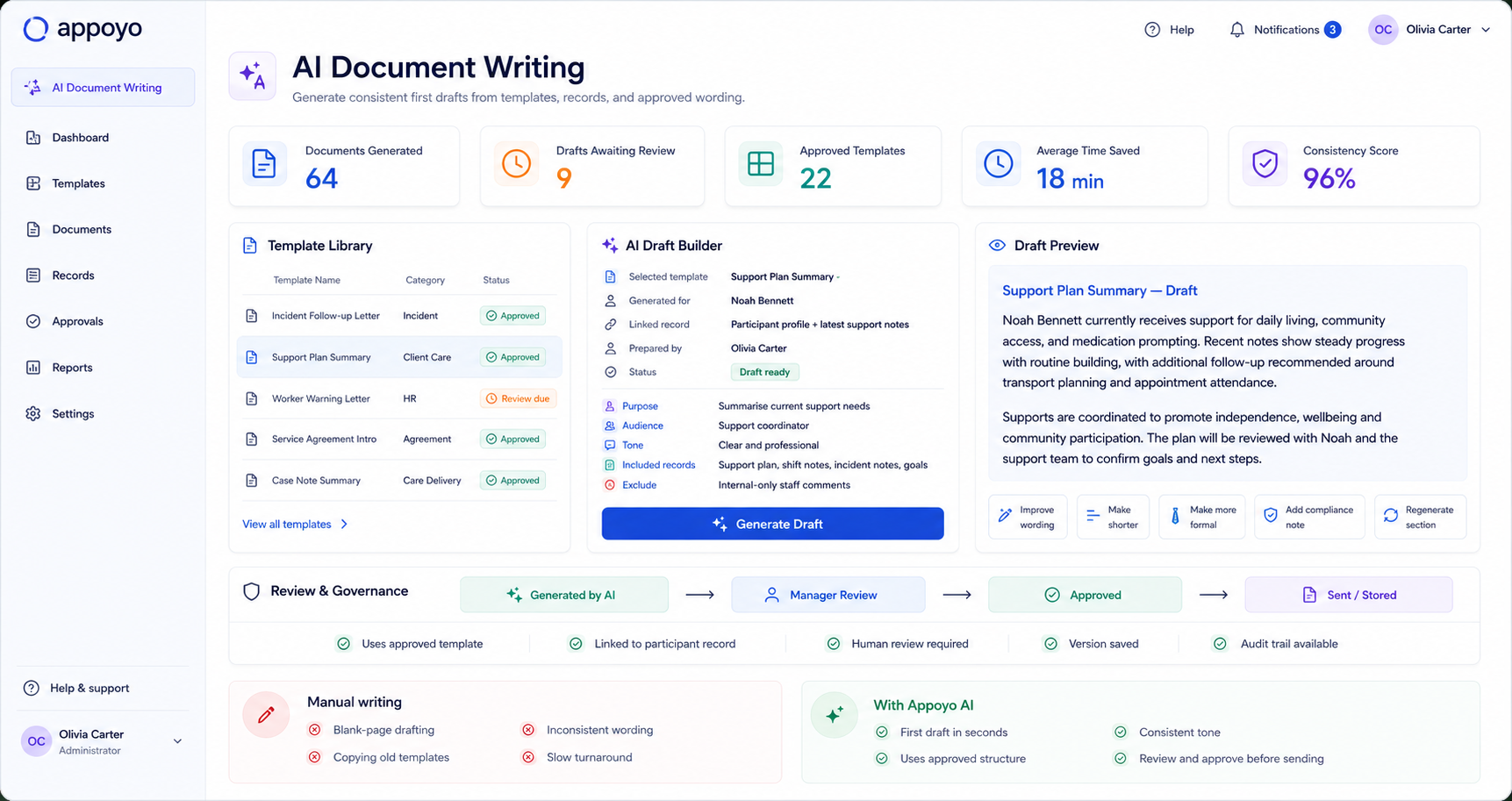Select the Manager Review stage

pyautogui.click(x=828, y=595)
